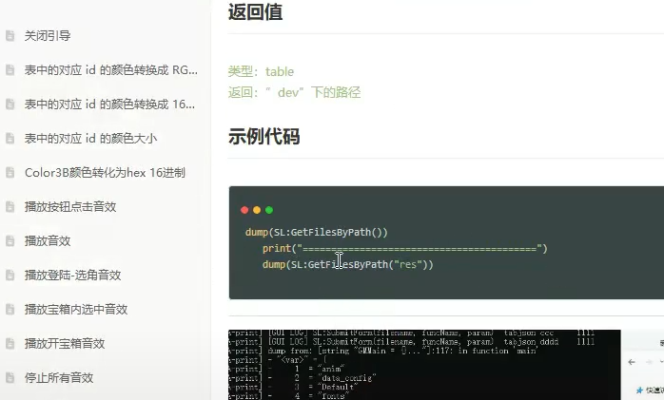Click the 示例代码 section heading
Image resolution: width=664 pixels, height=400 pixels.
coord(264,137)
